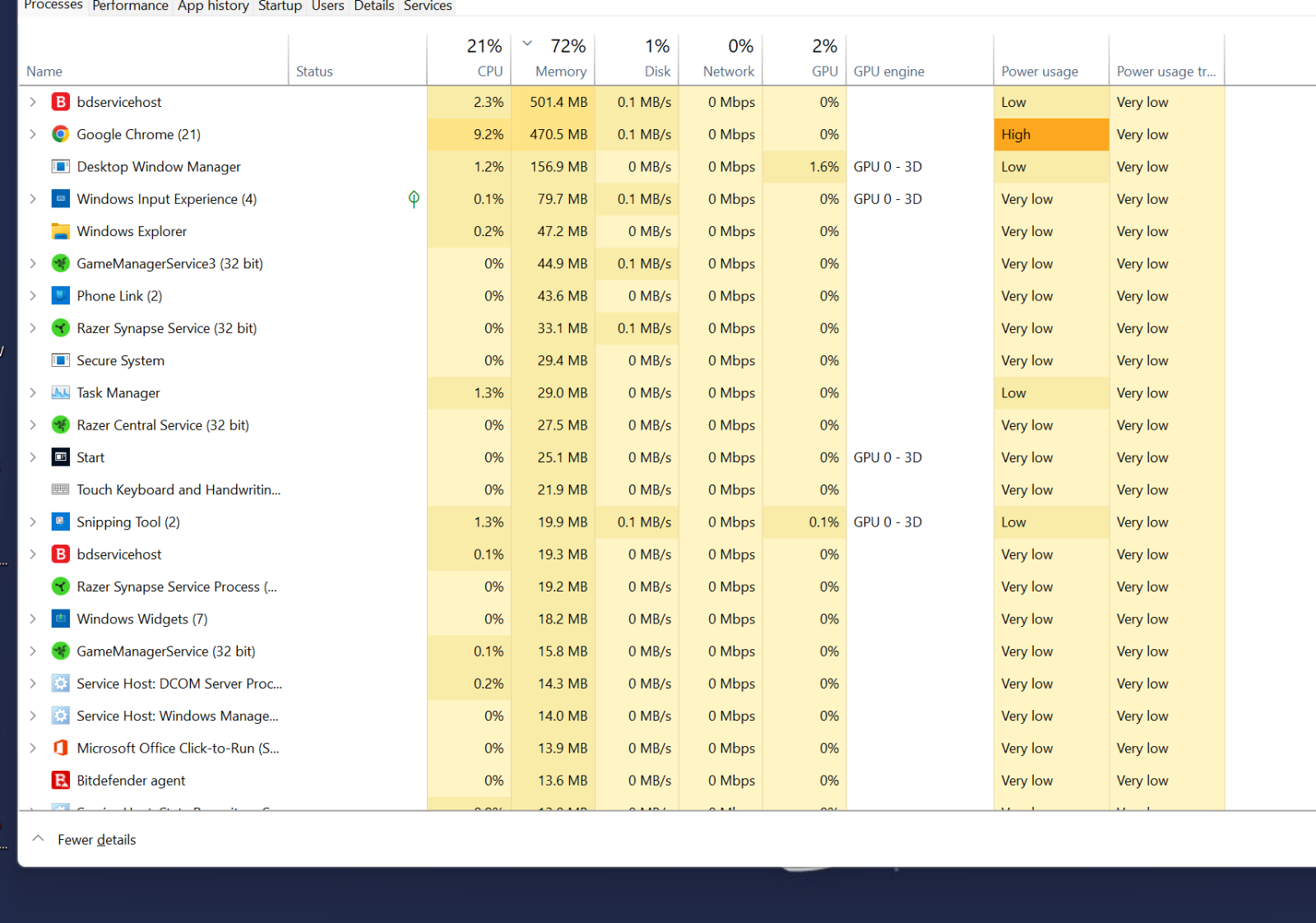
Task: Click the Razer Synapse Service Process icon
Action: [x=60, y=587]
